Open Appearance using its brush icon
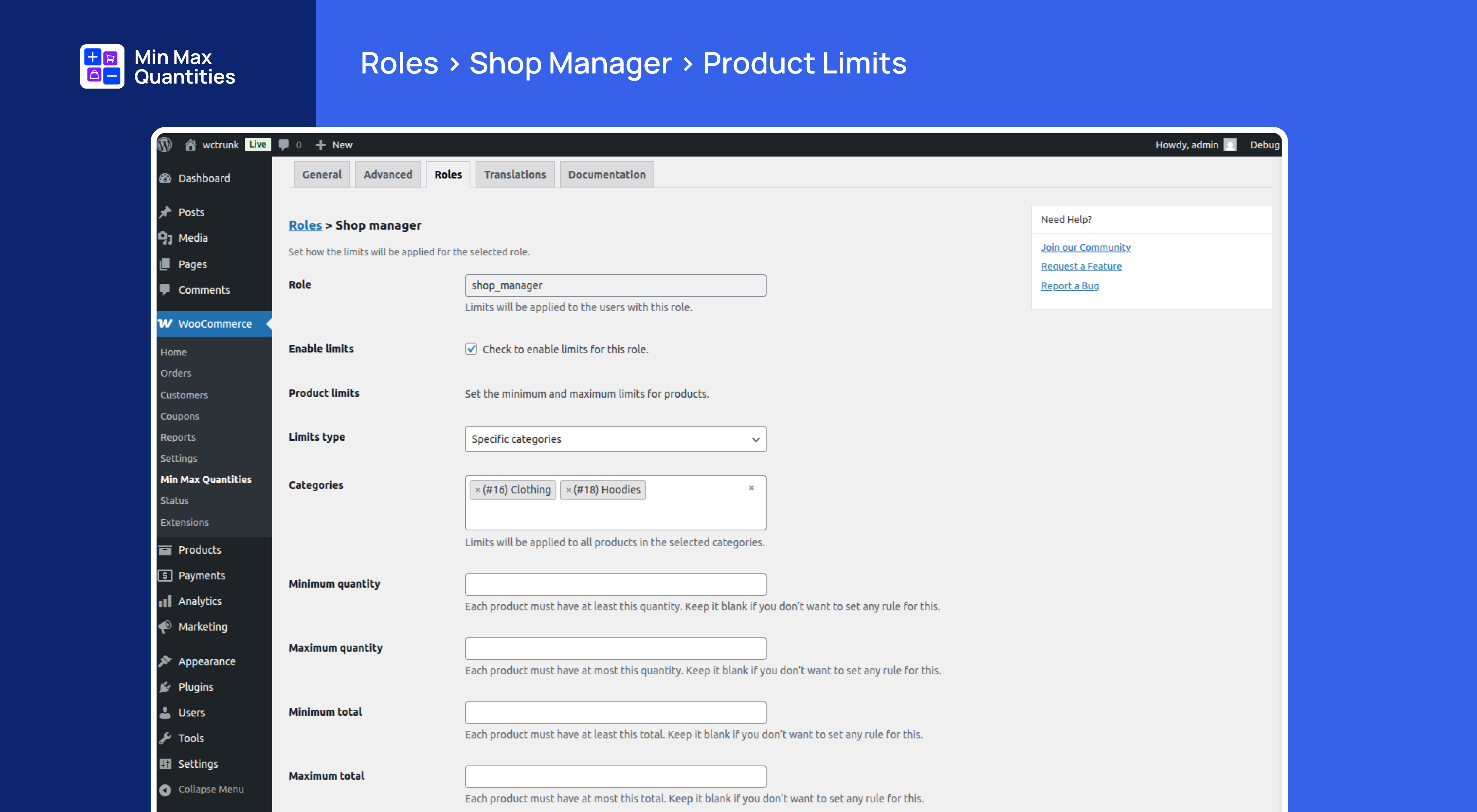This screenshot has height=812, width=1477. (x=165, y=661)
